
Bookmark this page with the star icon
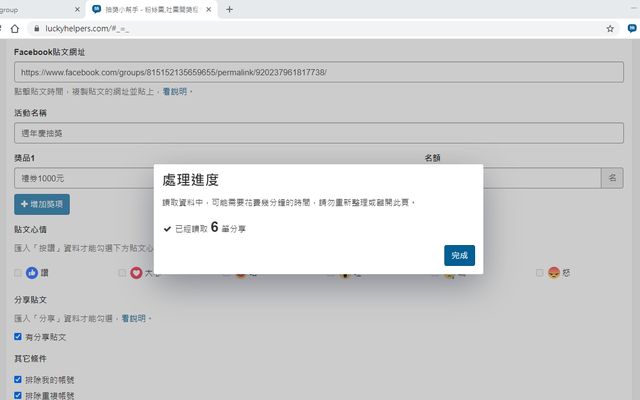pyautogui.click(x=610, y=29)
